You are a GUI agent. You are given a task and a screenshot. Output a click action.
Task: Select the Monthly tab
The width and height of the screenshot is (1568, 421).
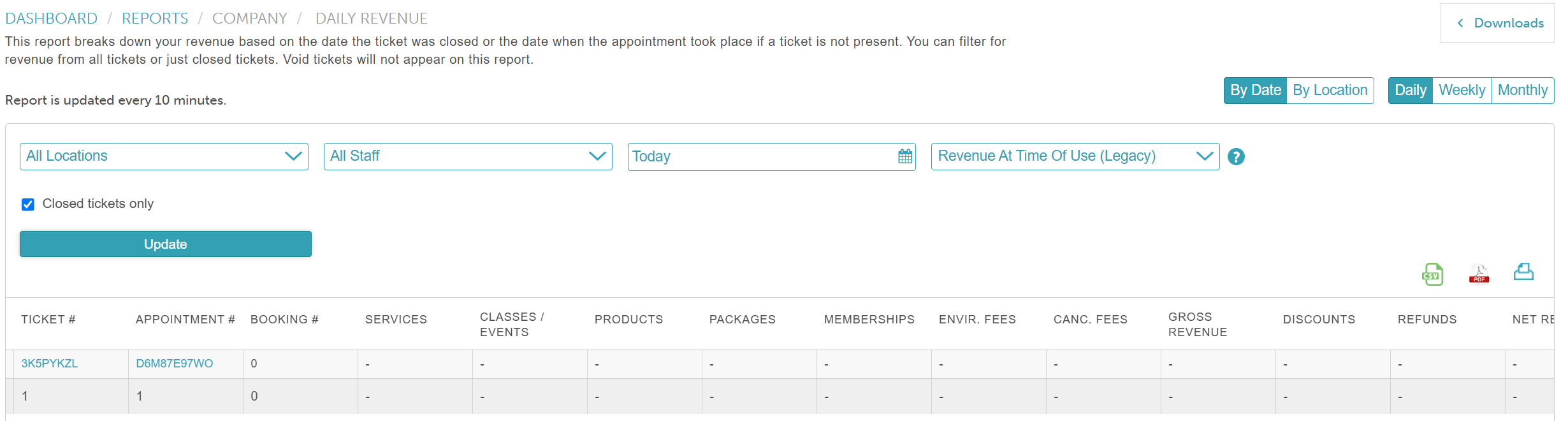pos(1522,91)
